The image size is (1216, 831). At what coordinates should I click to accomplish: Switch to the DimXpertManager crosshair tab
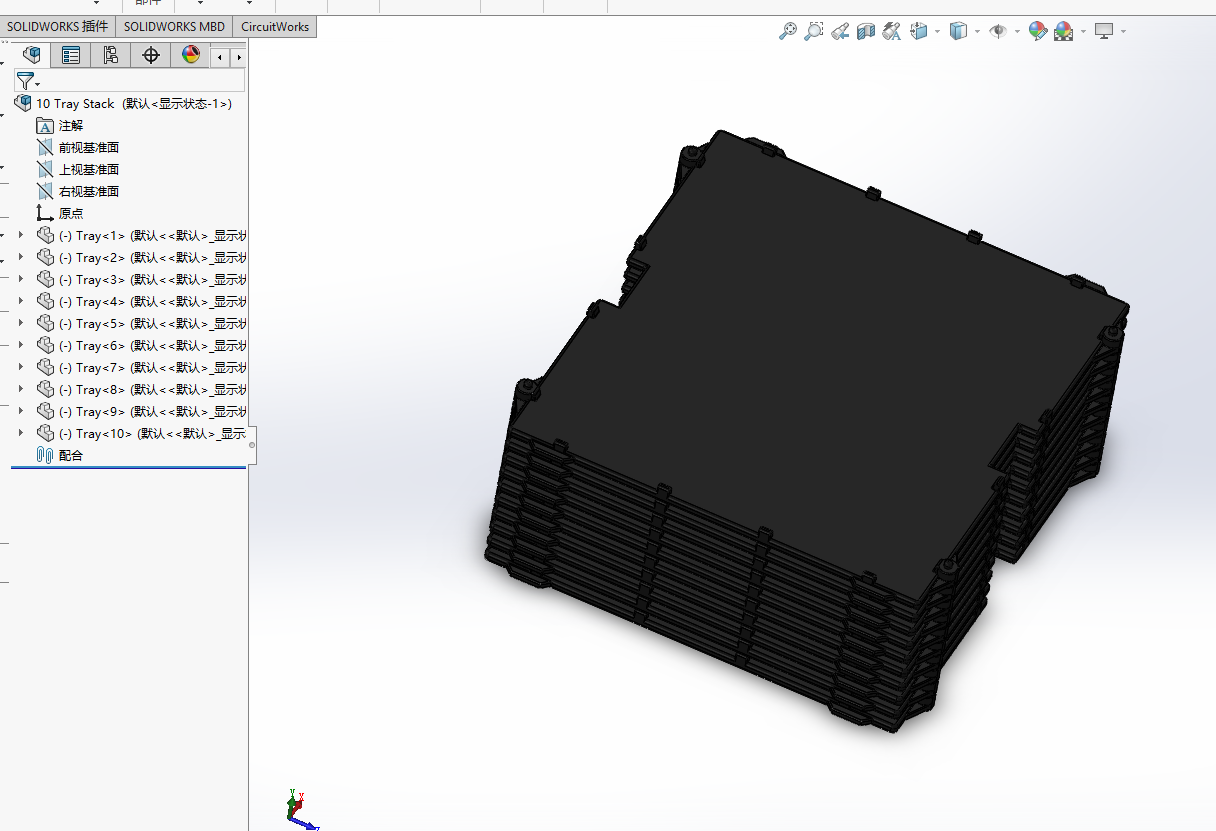point(151,55)
